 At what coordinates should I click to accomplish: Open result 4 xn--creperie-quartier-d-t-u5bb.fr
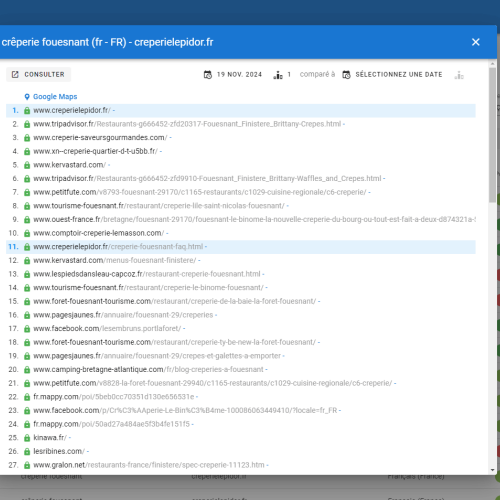click(x=95, y=151)
